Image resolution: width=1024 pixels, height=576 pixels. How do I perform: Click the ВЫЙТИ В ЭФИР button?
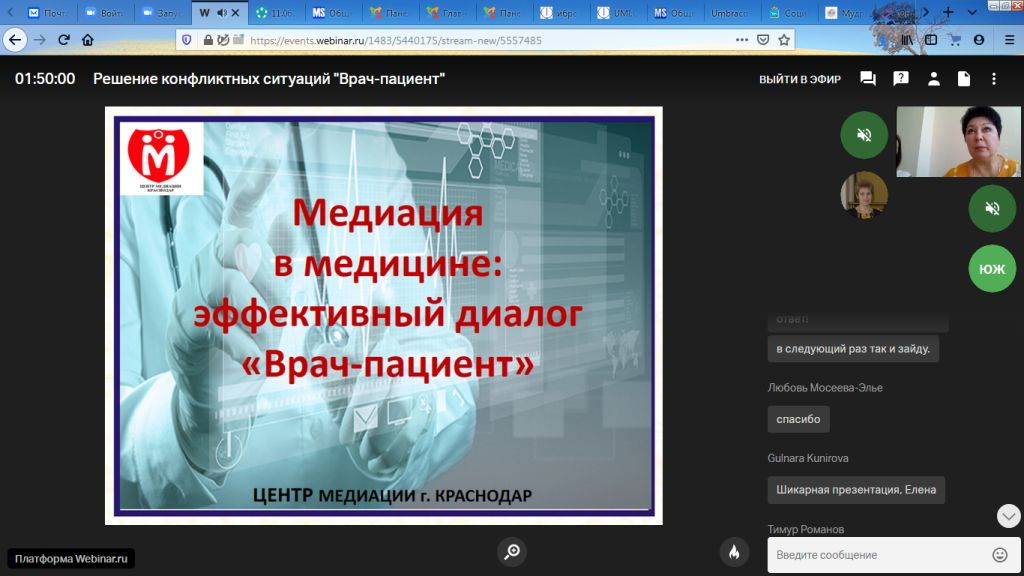(x=800, y=79)
